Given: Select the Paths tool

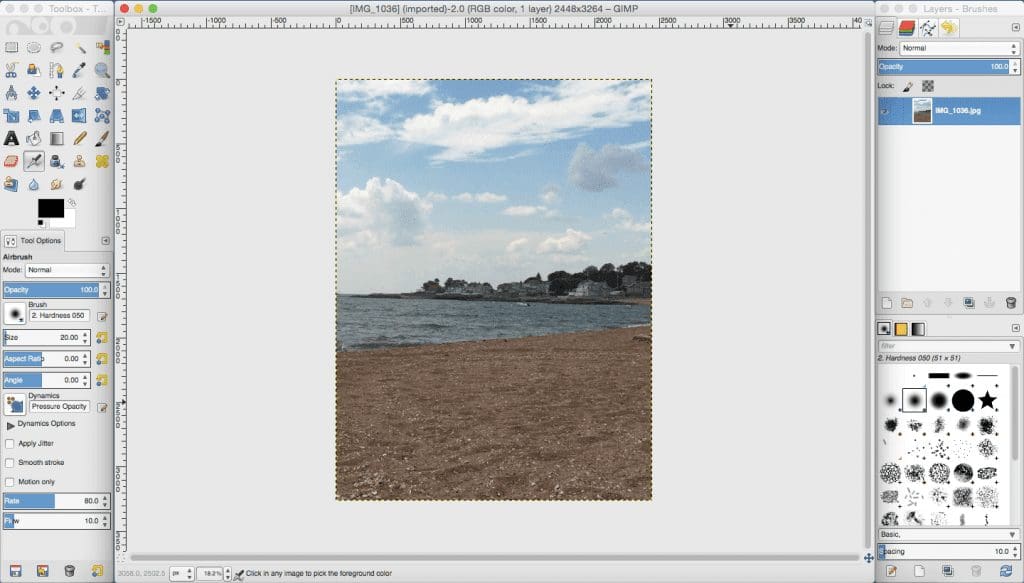Looking at the screenshot, I should tap(57, 71).
